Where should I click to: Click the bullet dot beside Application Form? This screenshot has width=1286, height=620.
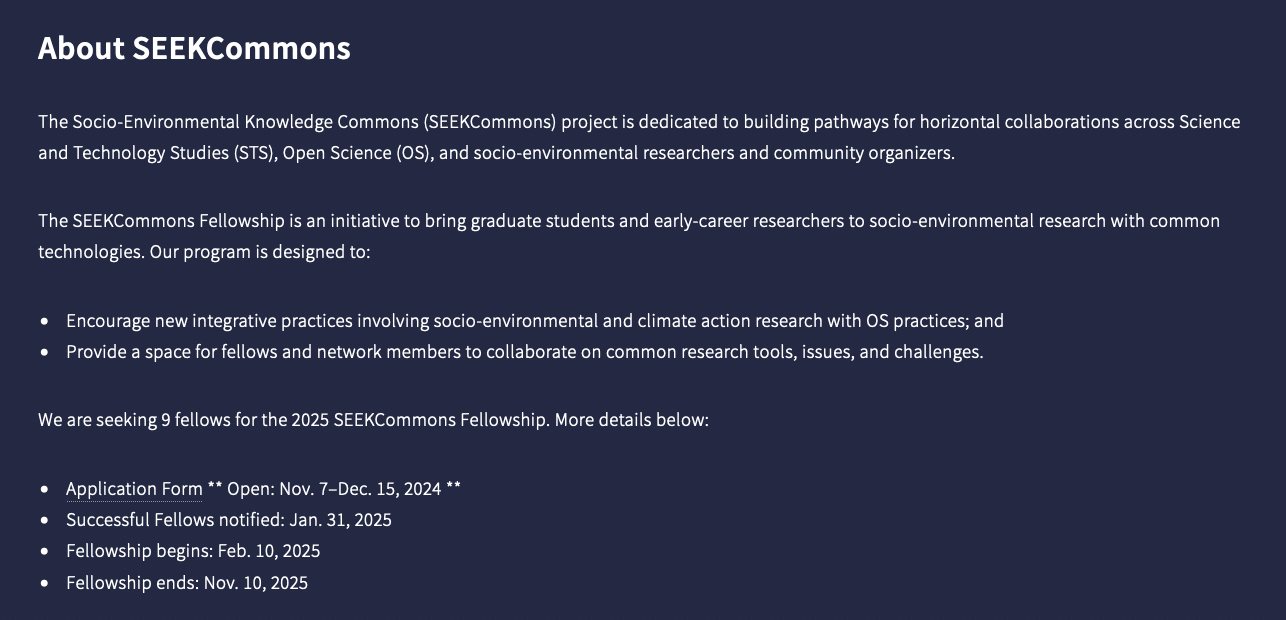click(x=45, y=489)
